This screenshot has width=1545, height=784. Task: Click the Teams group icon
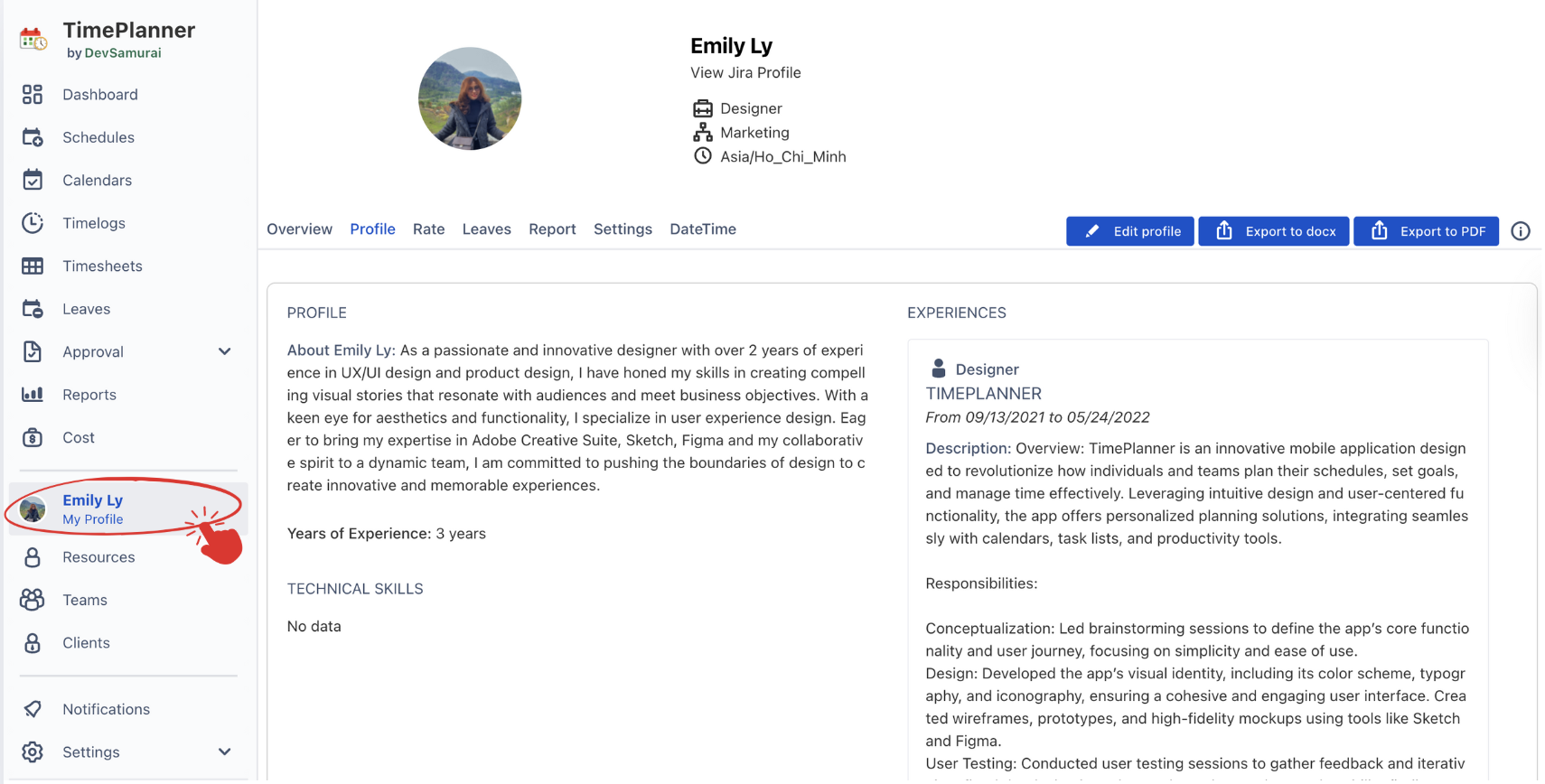pyautogui.click(x=33, y=600)
